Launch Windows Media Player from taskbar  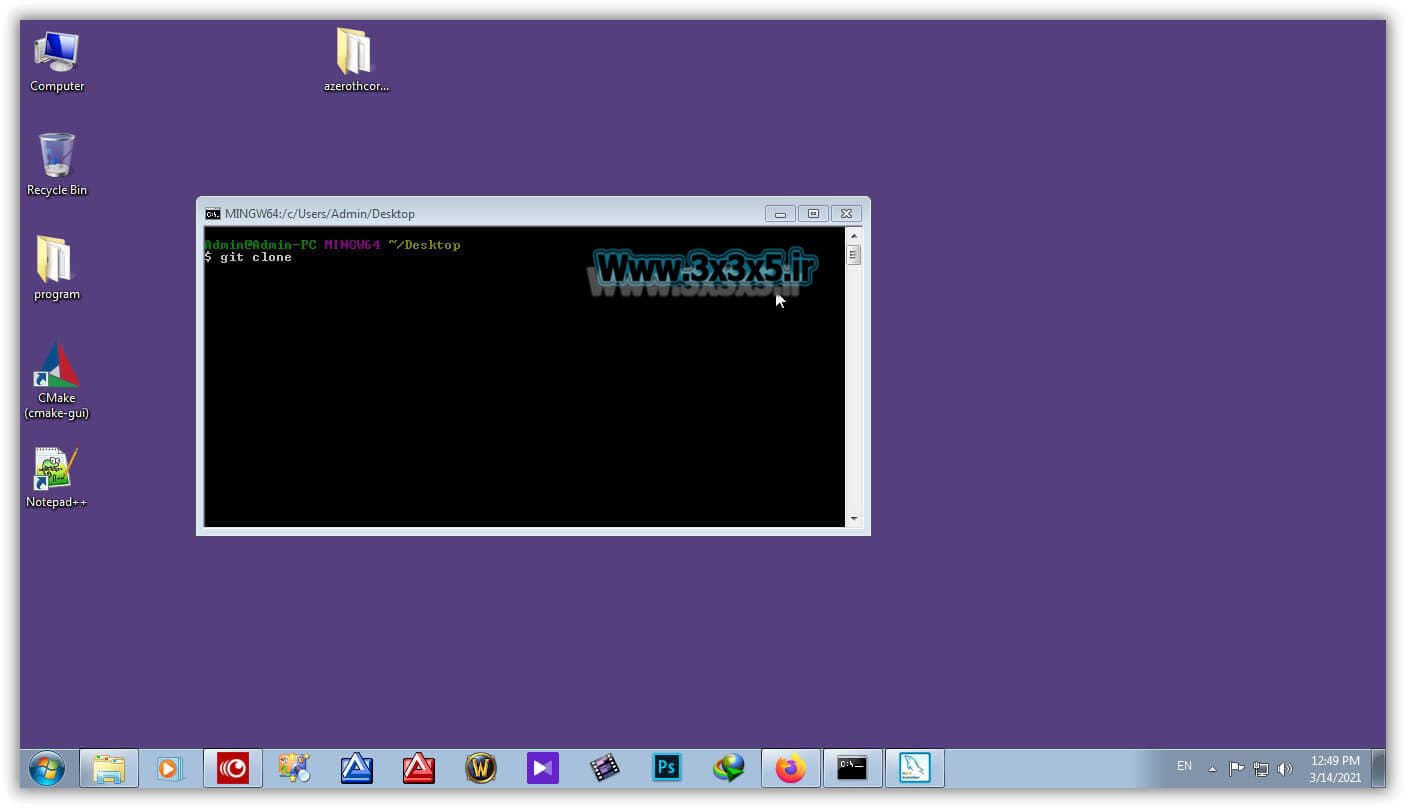click(170, 768)
